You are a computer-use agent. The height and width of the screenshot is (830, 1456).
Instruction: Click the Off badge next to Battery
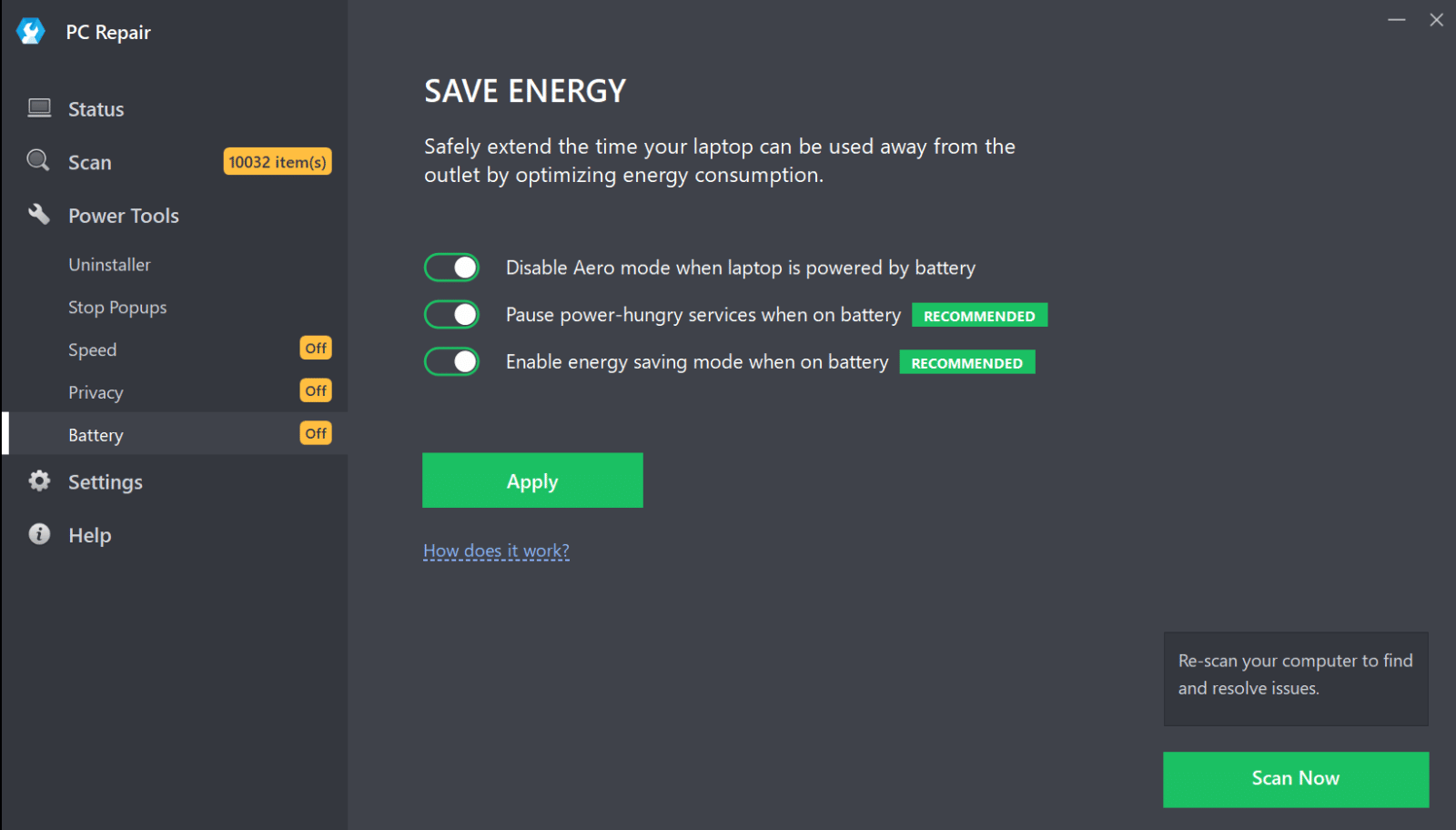pos(315,433)
